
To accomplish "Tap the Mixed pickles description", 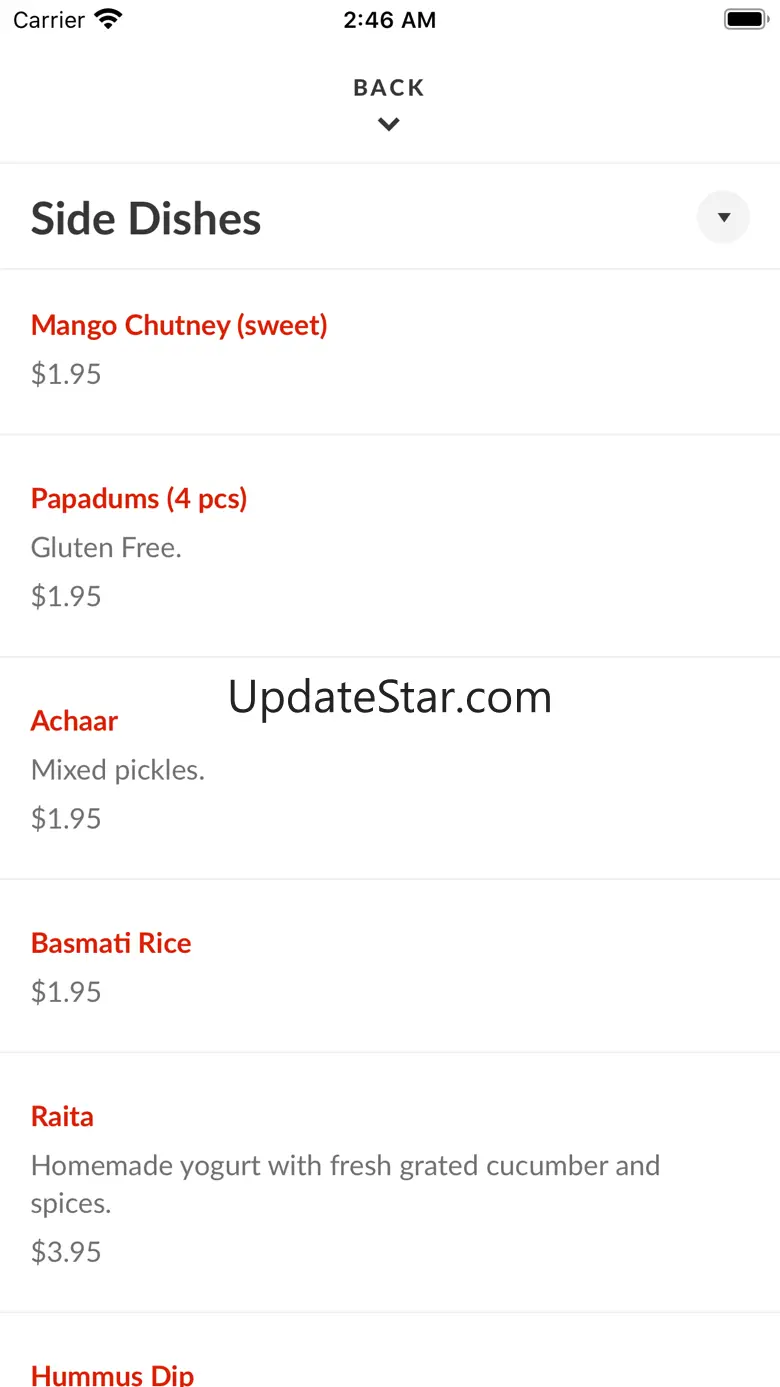I will [118, 770].
